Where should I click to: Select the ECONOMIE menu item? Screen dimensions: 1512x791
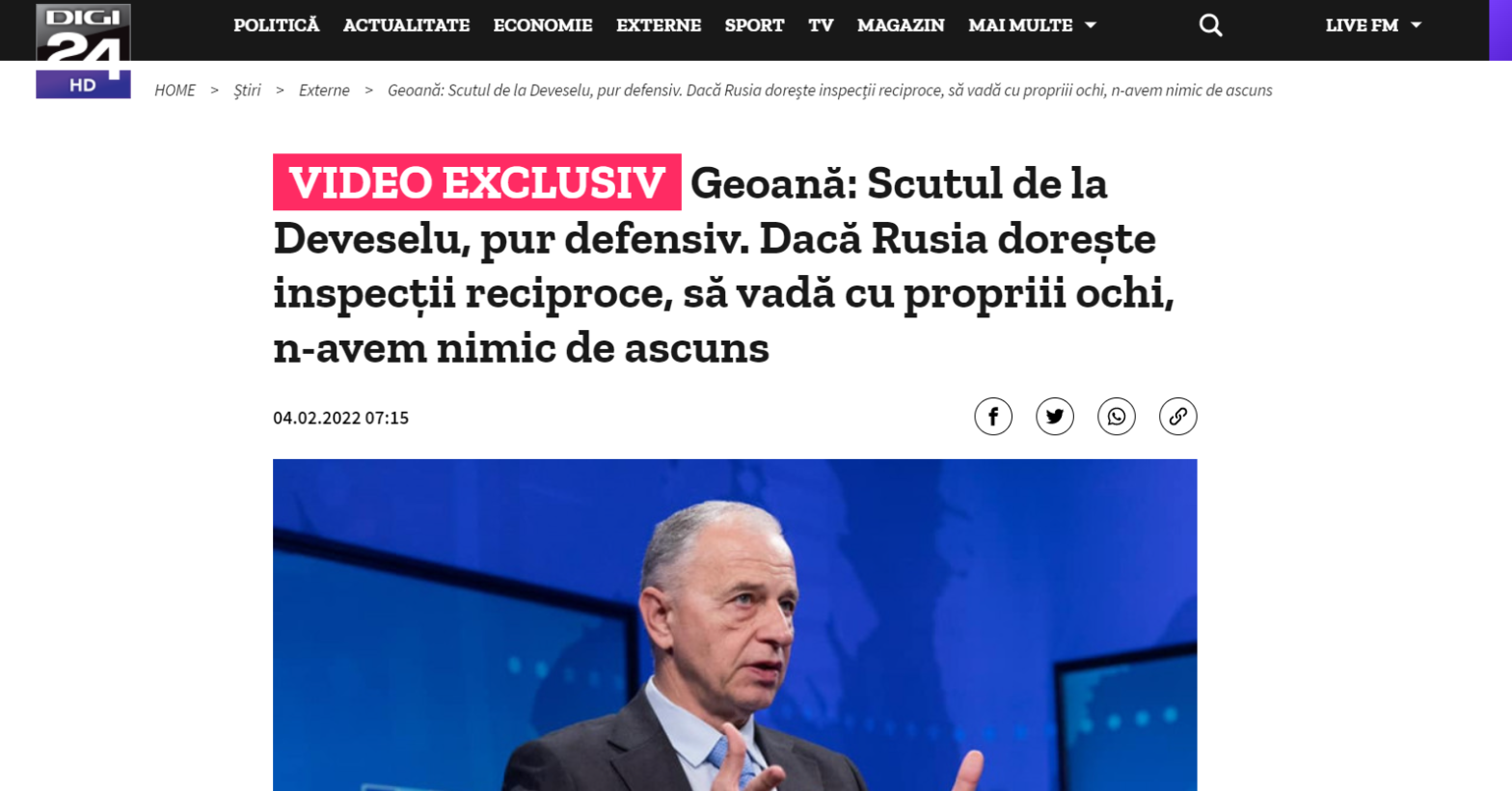(543, 25)
